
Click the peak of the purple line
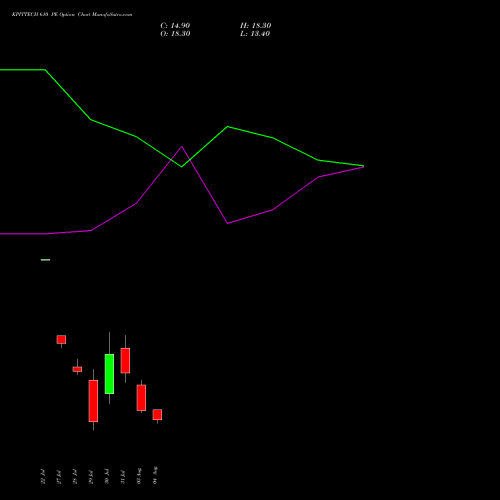[182, 146]
